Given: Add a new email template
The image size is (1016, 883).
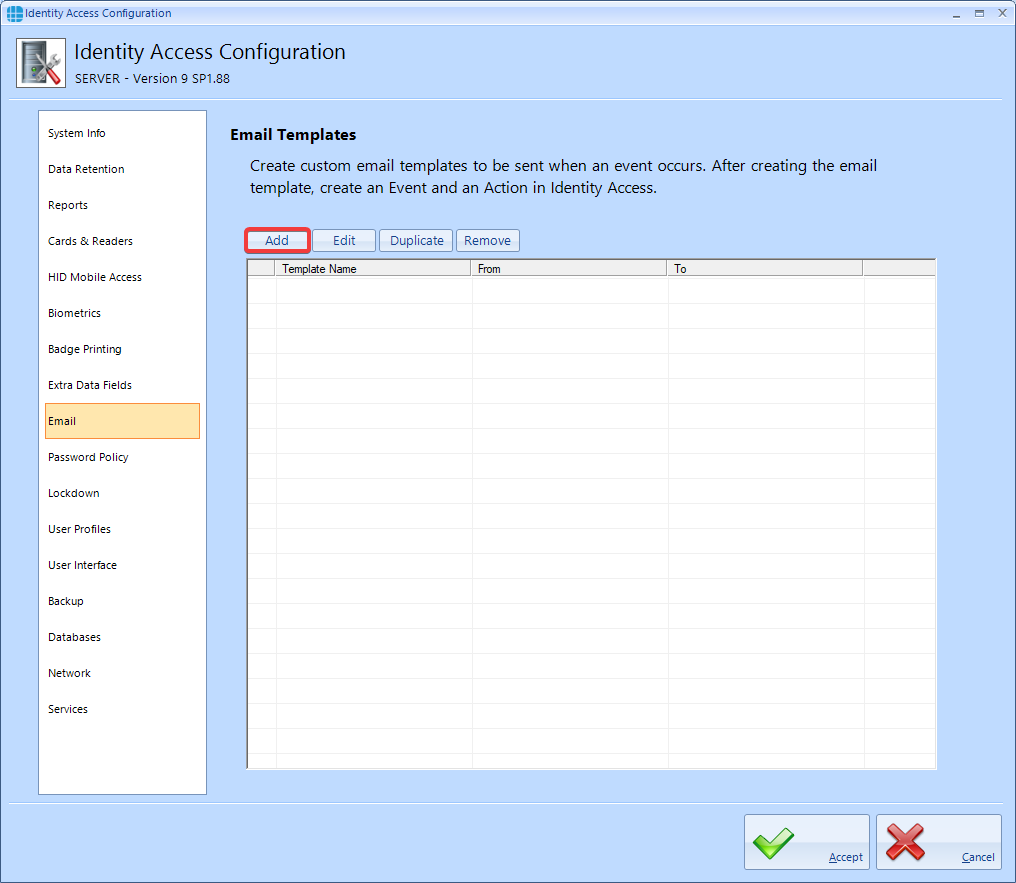Looking at the screenshot, I should [x=277, y=240].
